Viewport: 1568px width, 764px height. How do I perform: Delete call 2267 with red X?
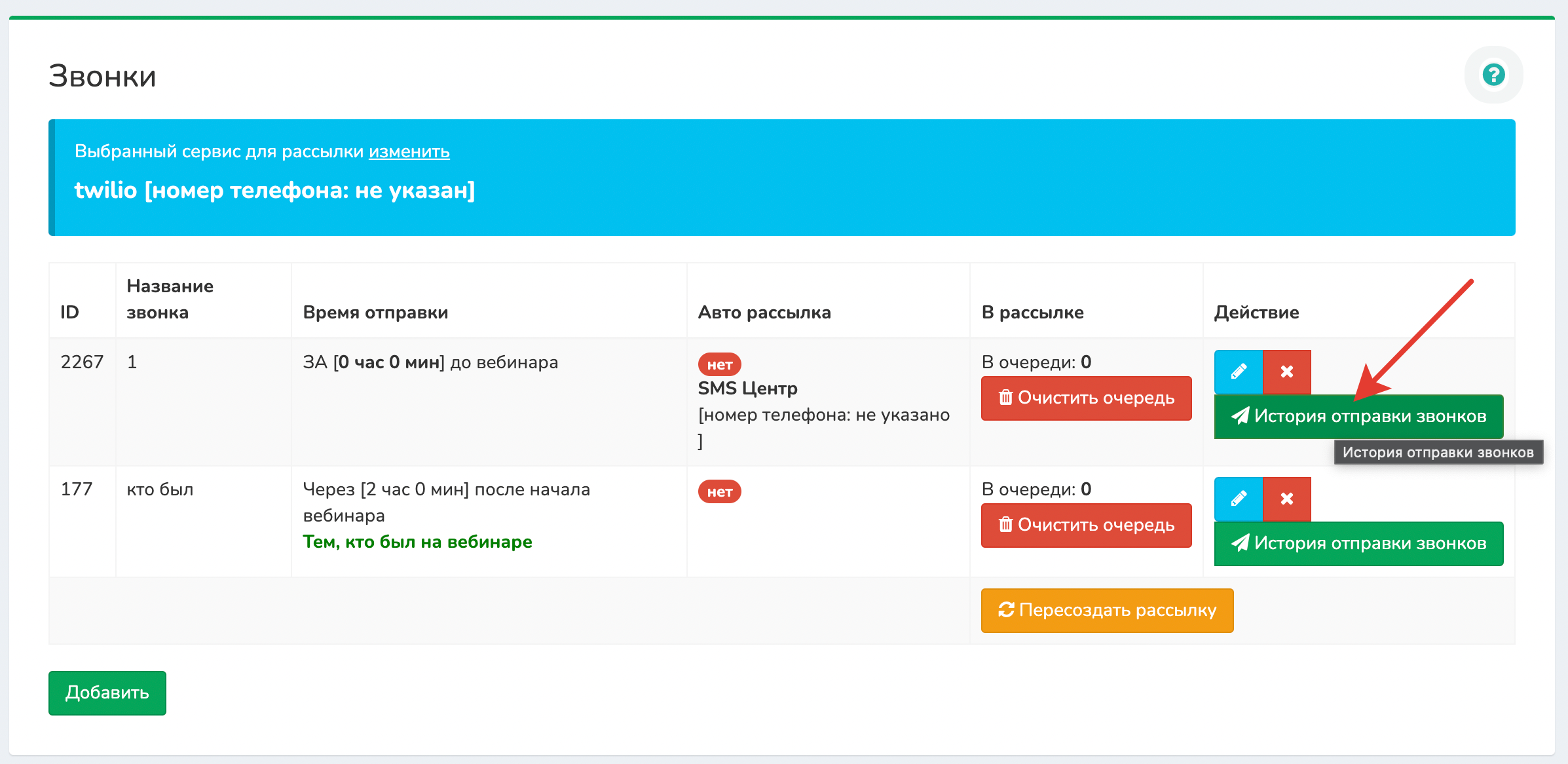point(1286,372)
